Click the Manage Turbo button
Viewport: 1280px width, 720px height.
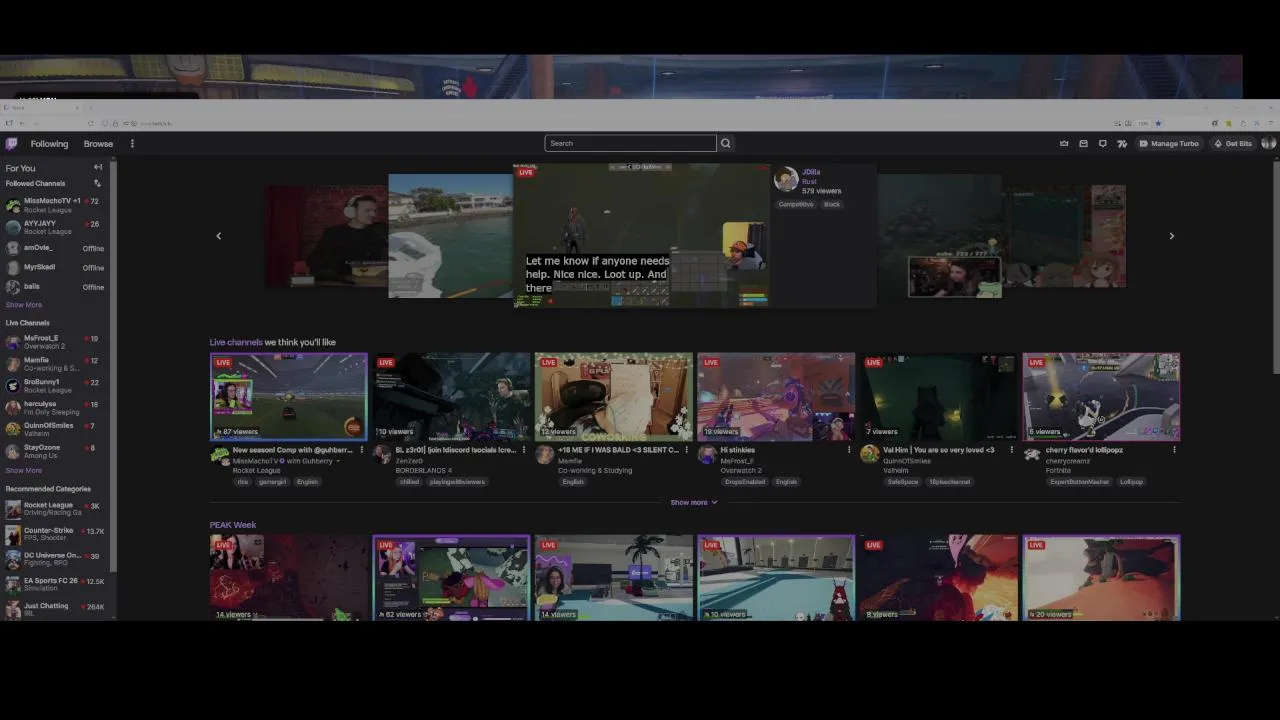point(1169,143)
